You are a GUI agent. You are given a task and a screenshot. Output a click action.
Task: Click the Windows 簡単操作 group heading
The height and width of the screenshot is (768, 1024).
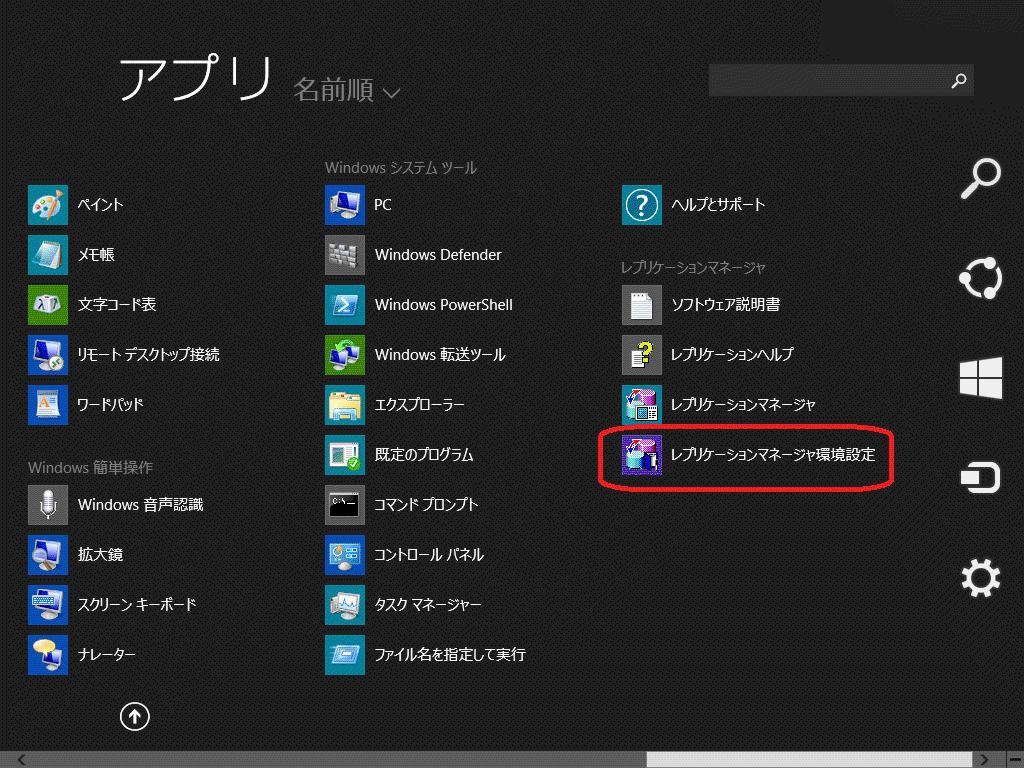90,468
